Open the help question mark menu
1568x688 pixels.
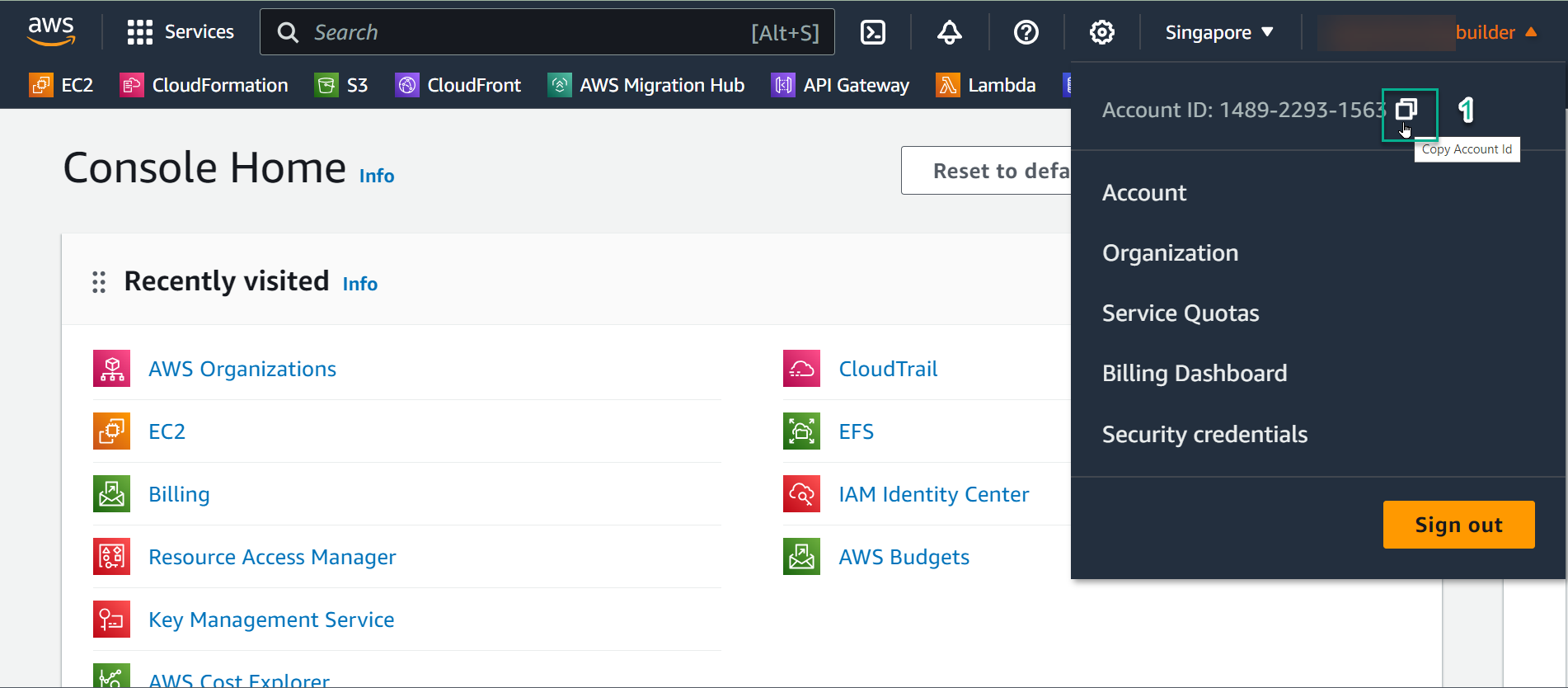pyautogui.click(x=1026, y=32)
